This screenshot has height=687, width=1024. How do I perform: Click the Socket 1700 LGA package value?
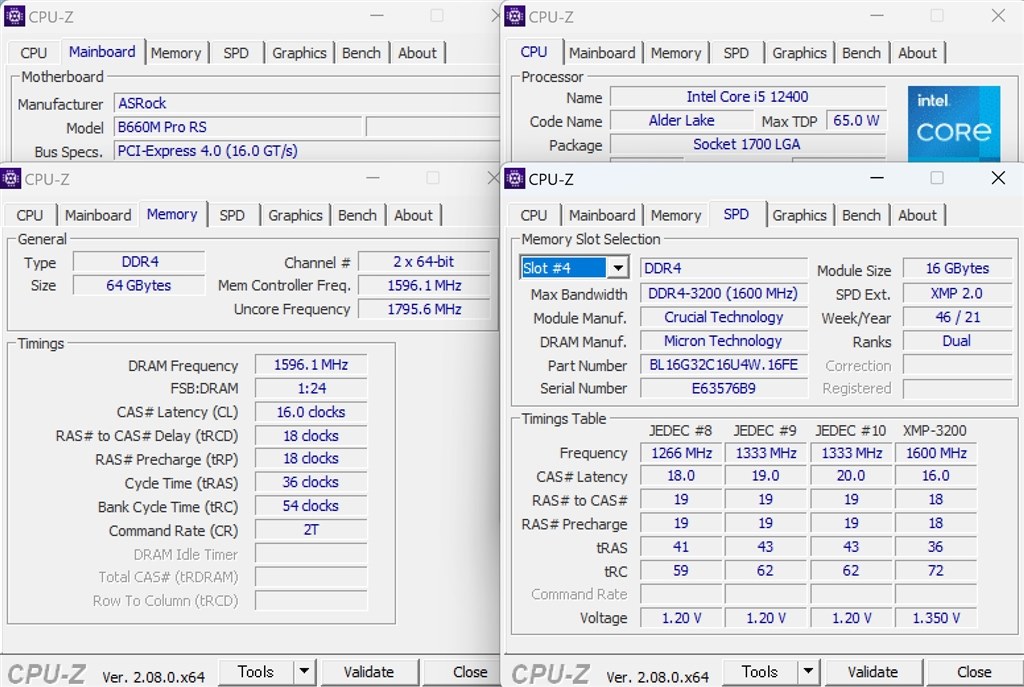[748, 144]
